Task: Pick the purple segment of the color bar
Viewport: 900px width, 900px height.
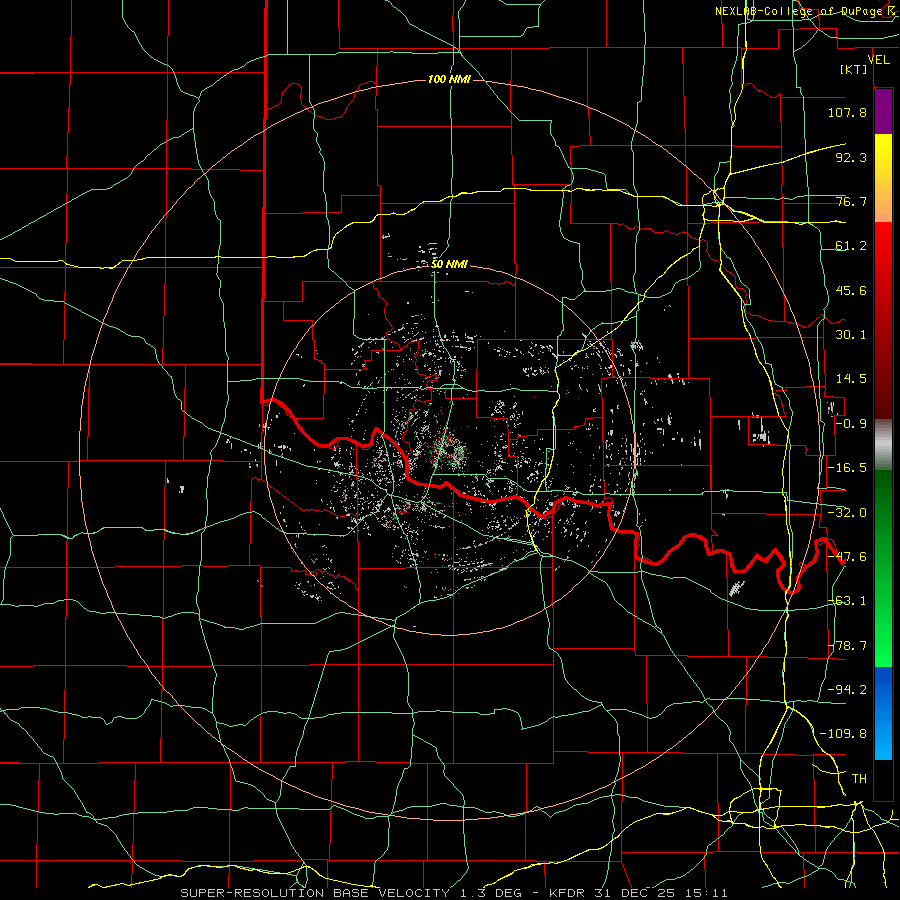Action: click(883, 111)
